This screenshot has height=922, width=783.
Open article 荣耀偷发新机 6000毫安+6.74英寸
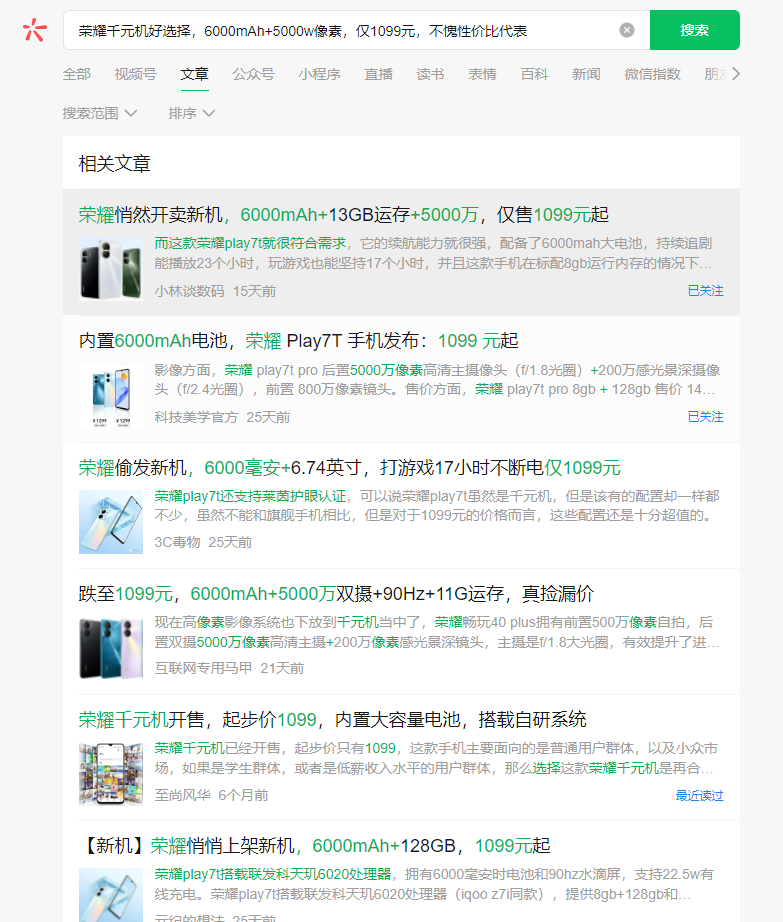tap(349, 467)
